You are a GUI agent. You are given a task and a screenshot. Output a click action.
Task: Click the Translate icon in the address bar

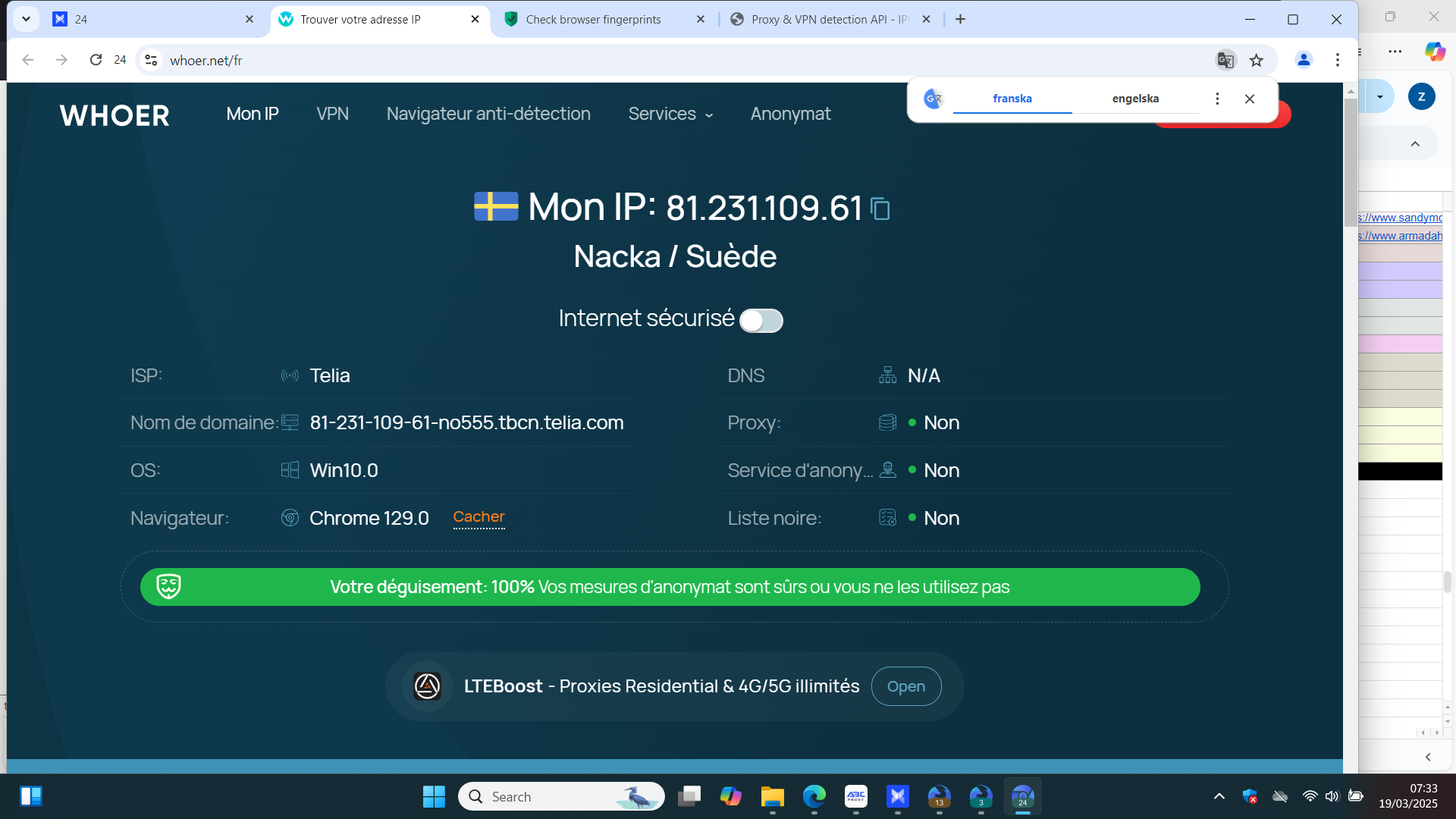(x=1225, y=60)
